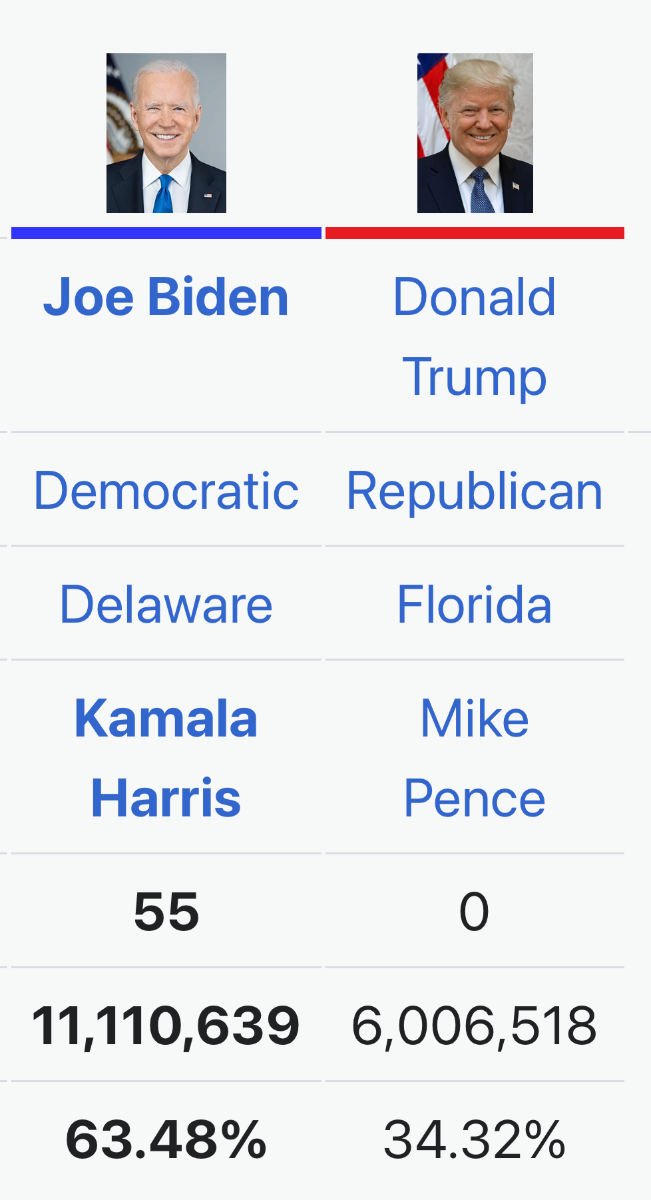Select the 0 electoral votes cell
The height and width of the screenshot is (1200, 651).
[474, 912]
